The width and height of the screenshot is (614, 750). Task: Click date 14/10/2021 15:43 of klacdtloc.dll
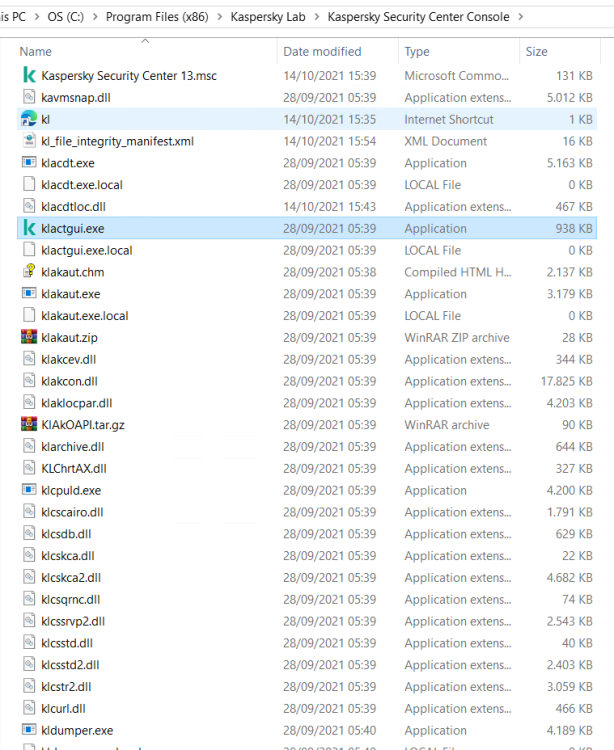(329, 207)
